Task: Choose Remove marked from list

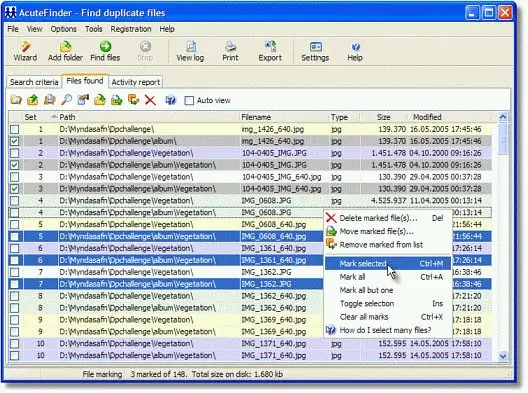Action: tap(388, 245)
